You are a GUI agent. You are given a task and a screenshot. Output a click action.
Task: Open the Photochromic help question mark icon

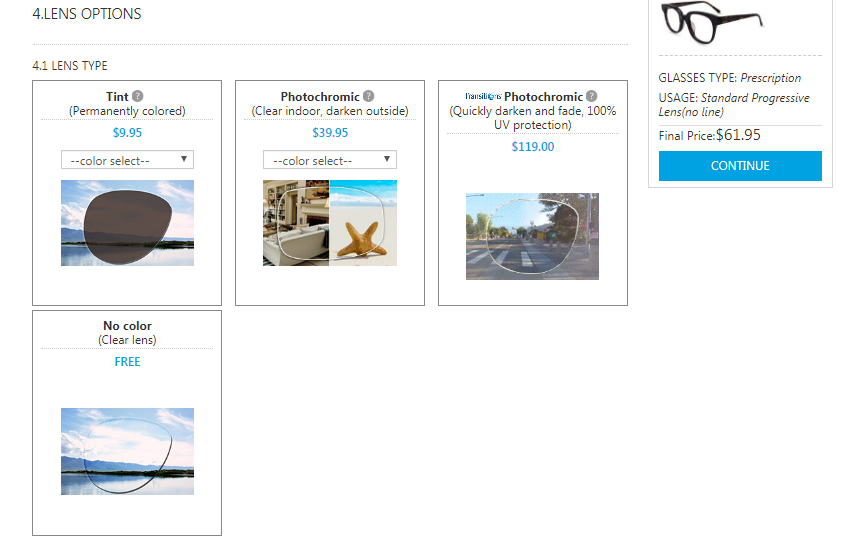click(x=369, y=96)
